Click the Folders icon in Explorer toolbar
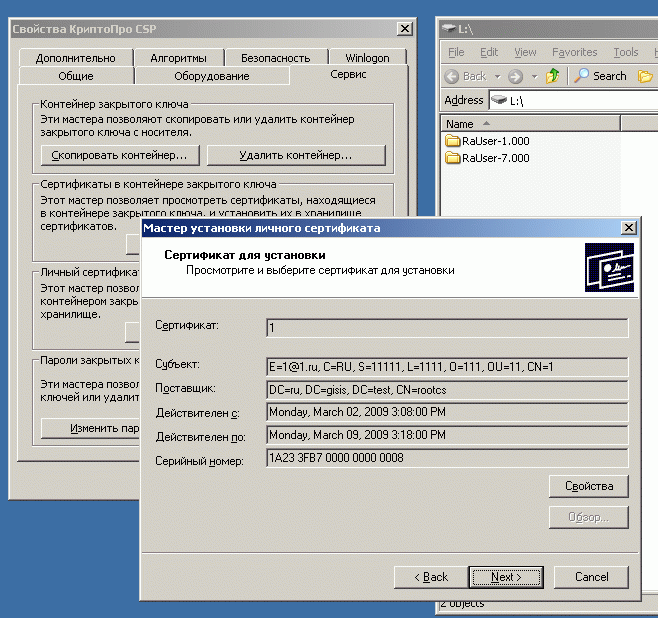658x618 pixels. [645, 76]
